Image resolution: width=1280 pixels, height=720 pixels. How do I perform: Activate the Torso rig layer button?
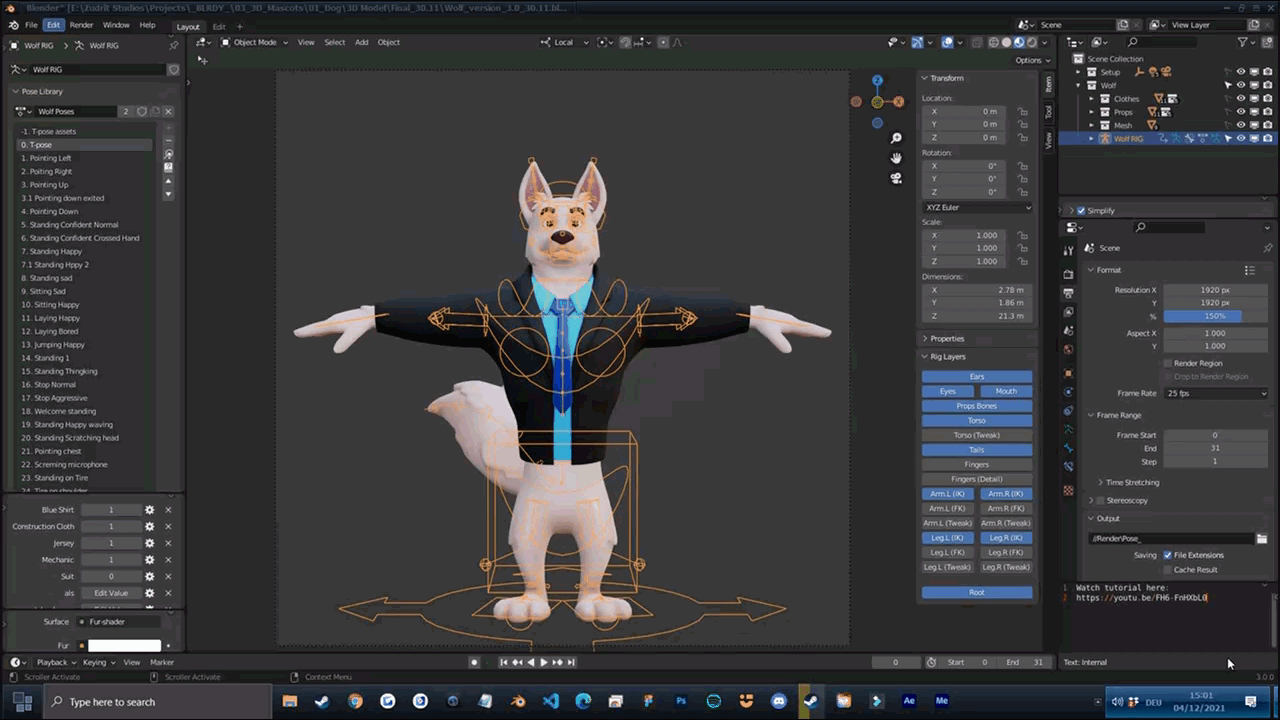click(x=976, y=420)
